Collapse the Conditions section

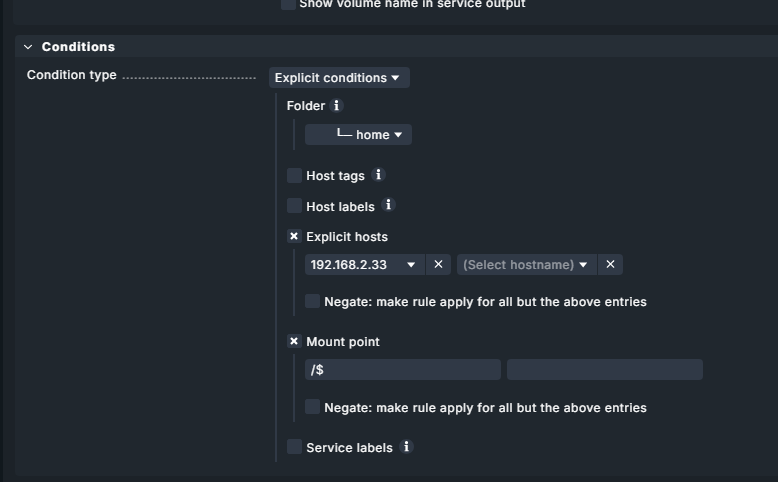28,47
